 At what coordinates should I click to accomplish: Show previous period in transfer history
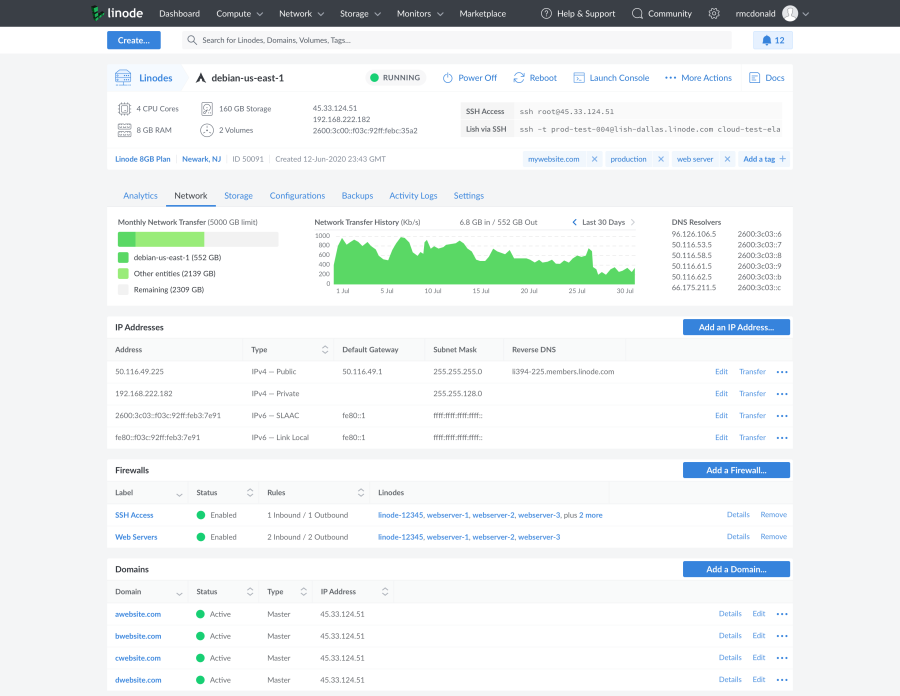[x=574, y=222]
